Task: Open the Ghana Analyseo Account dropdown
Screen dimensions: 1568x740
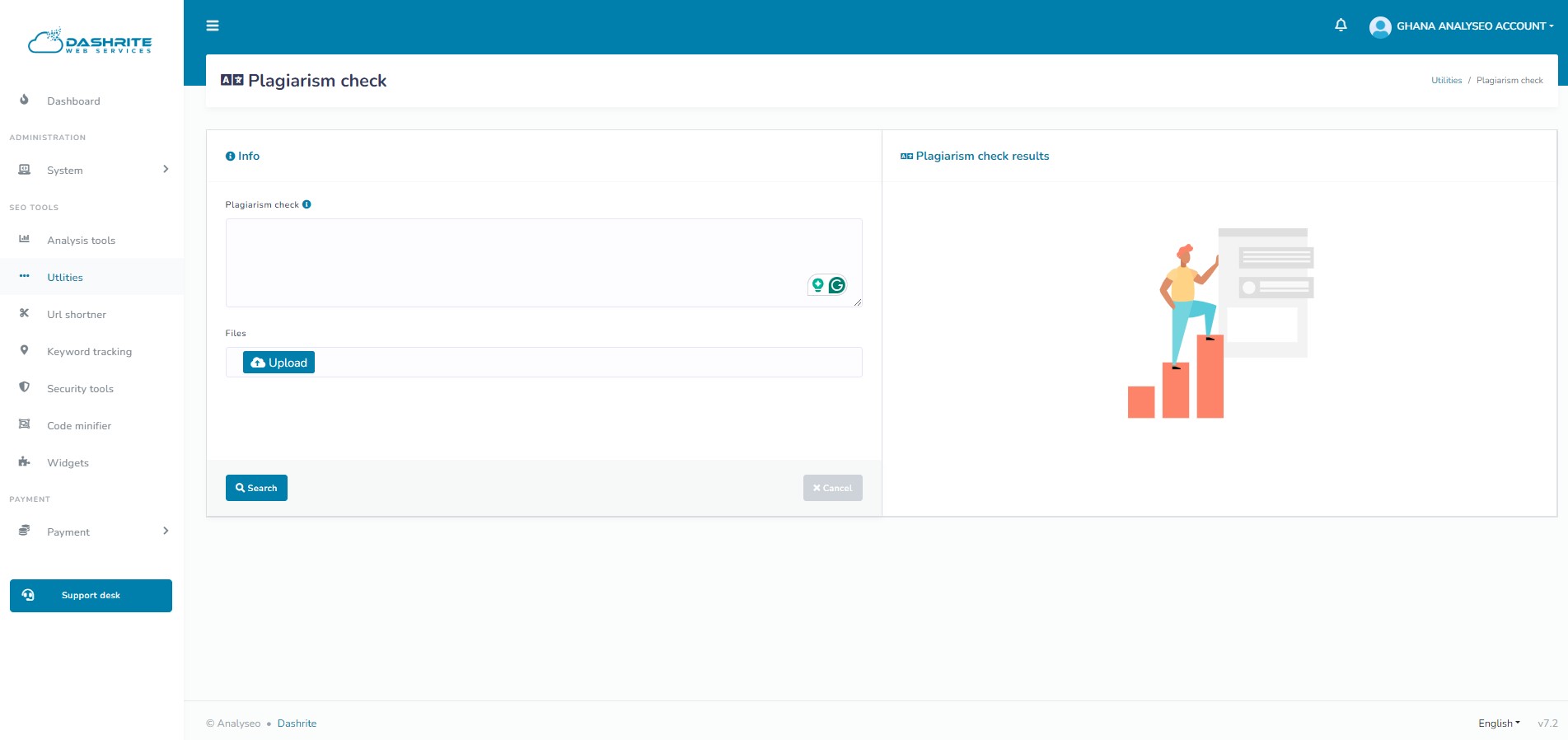Action: (1475, 26)
